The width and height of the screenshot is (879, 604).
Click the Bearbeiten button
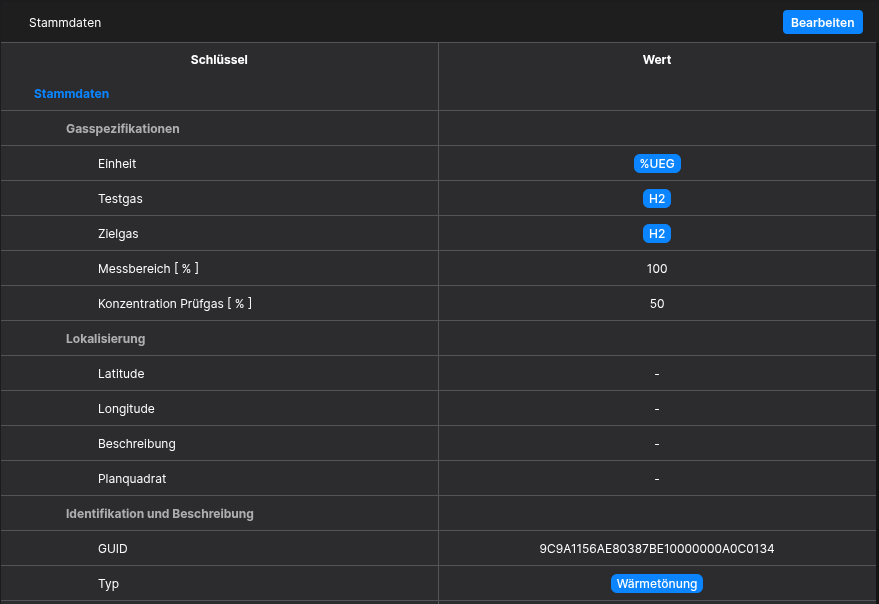(822, 22)
